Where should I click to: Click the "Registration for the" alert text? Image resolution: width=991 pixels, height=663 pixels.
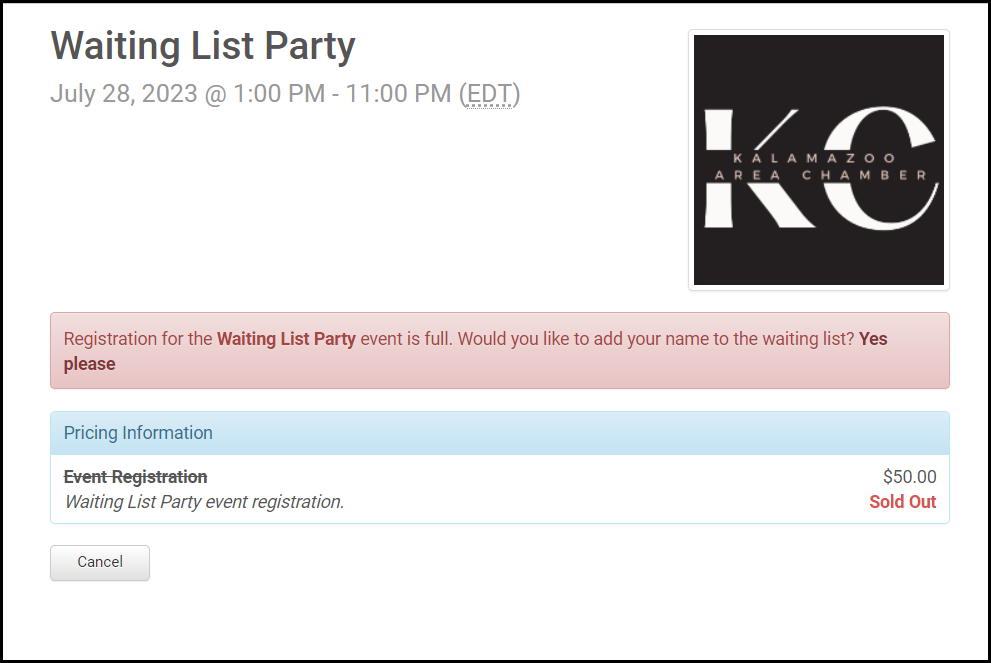[x=138, y=339]
